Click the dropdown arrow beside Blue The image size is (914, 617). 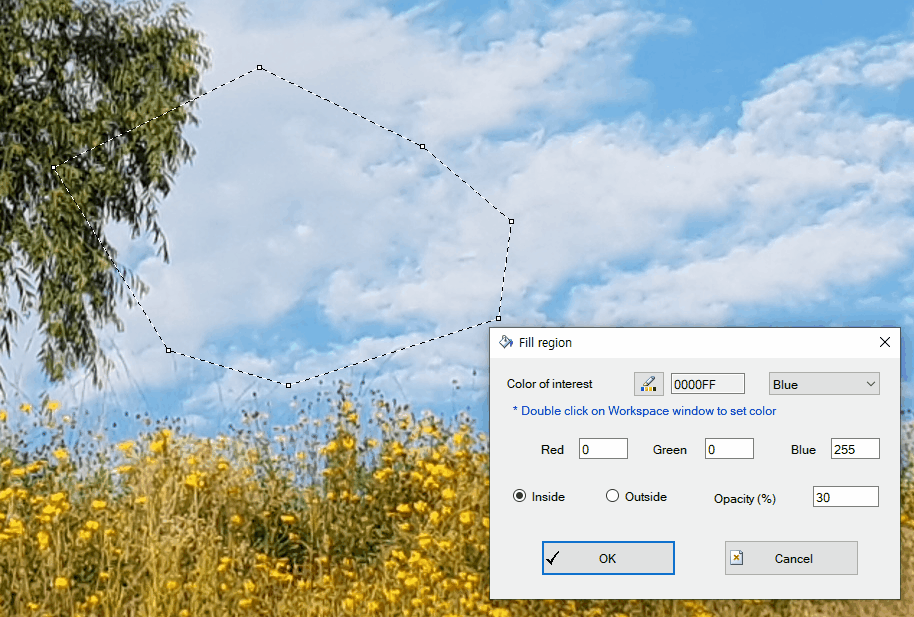tap(870, 384)
